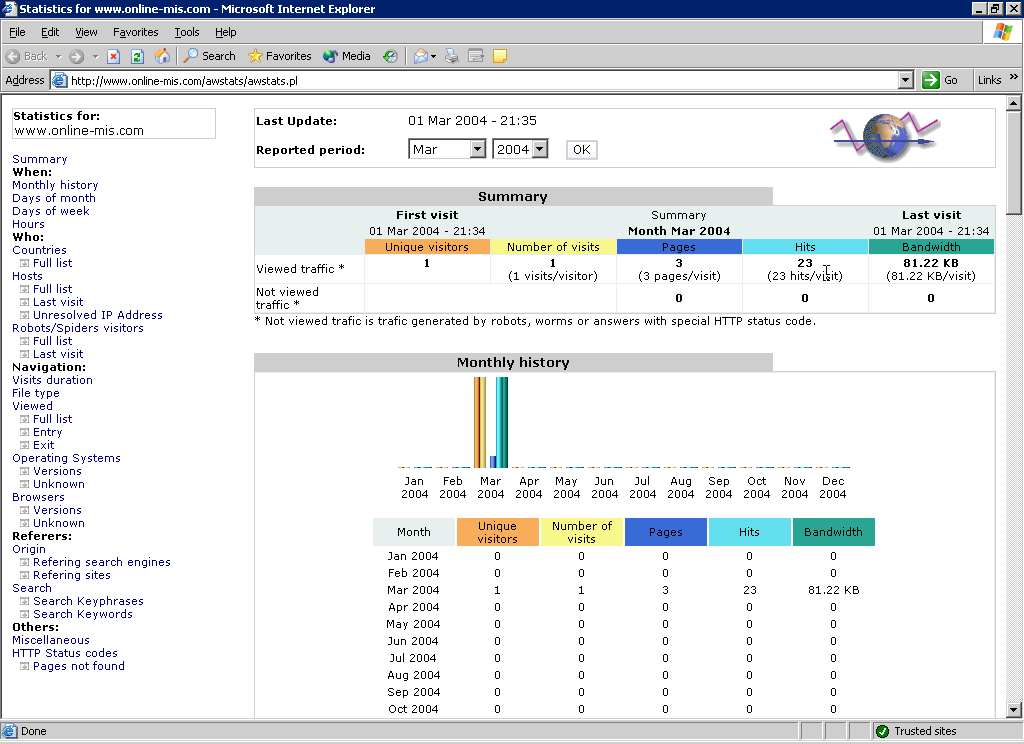1024x744 pixels.
Task: Open the Monthly history link
Action: point(55,185)
